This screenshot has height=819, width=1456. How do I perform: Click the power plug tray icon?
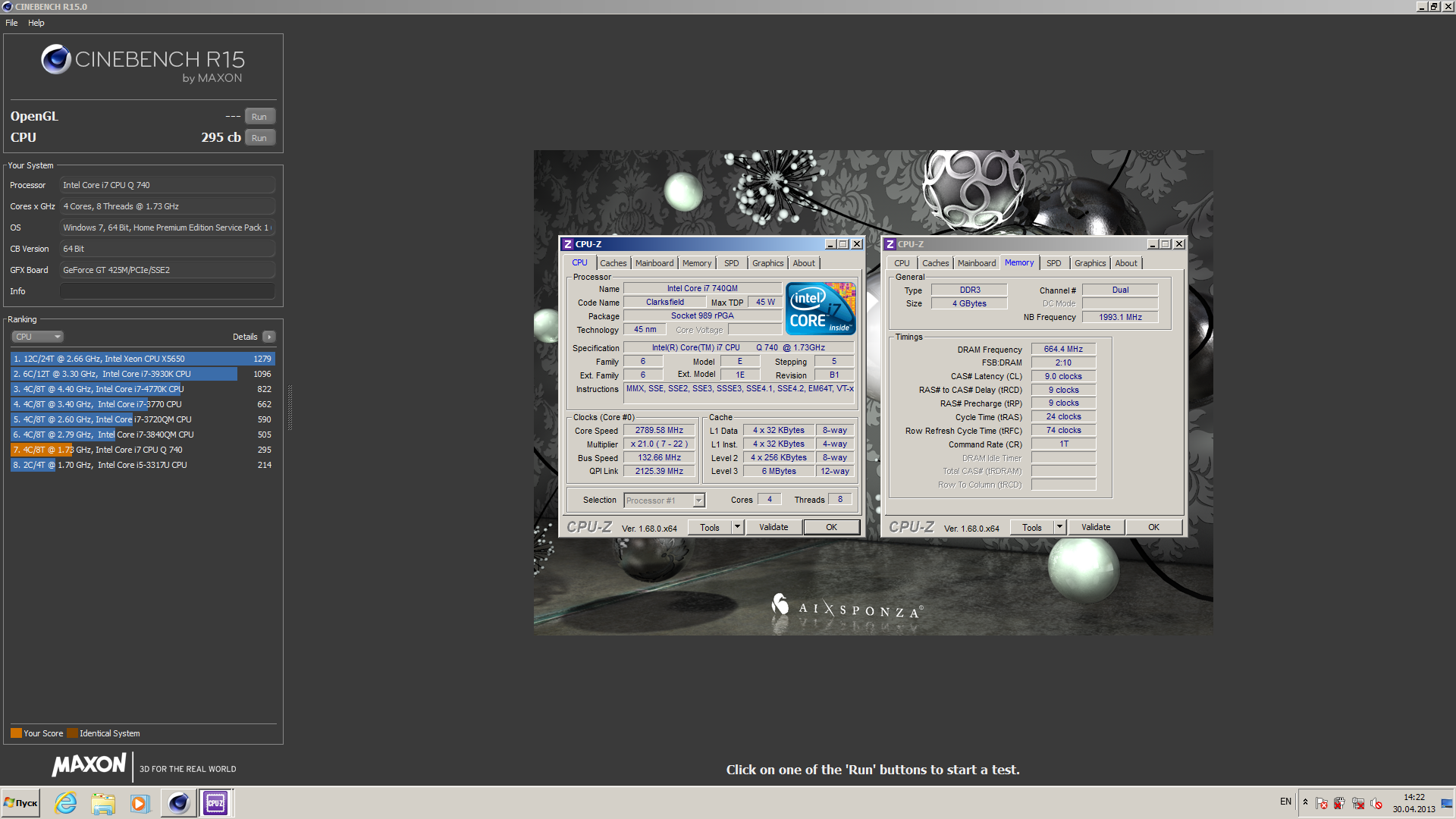click(1339, 803)
